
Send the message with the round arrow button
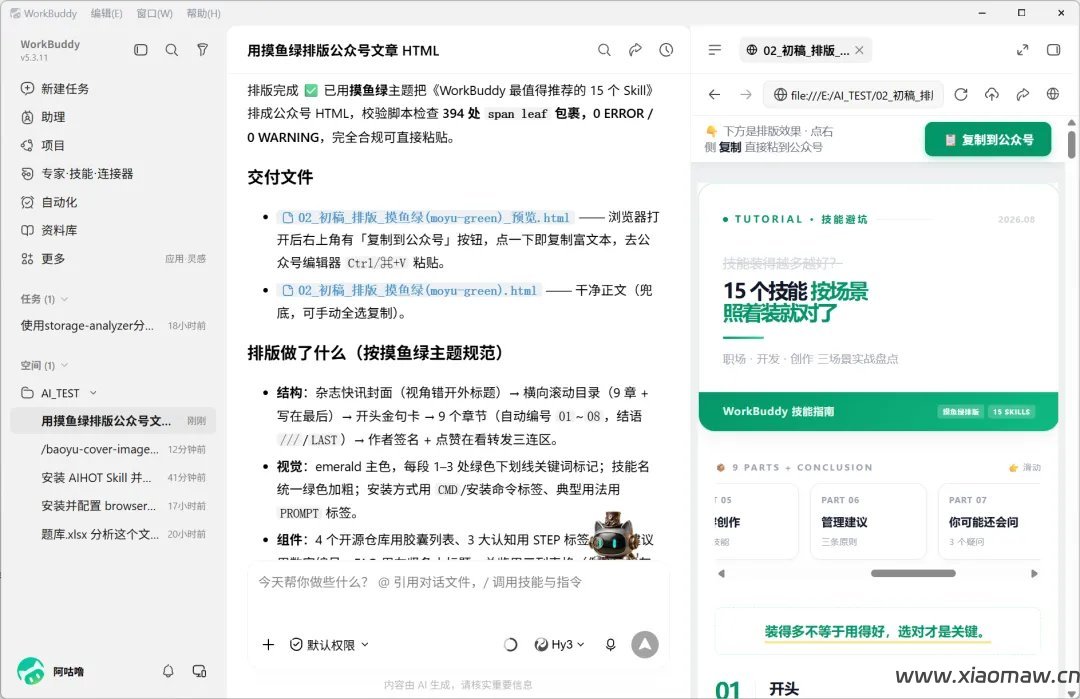click(645, 645)
